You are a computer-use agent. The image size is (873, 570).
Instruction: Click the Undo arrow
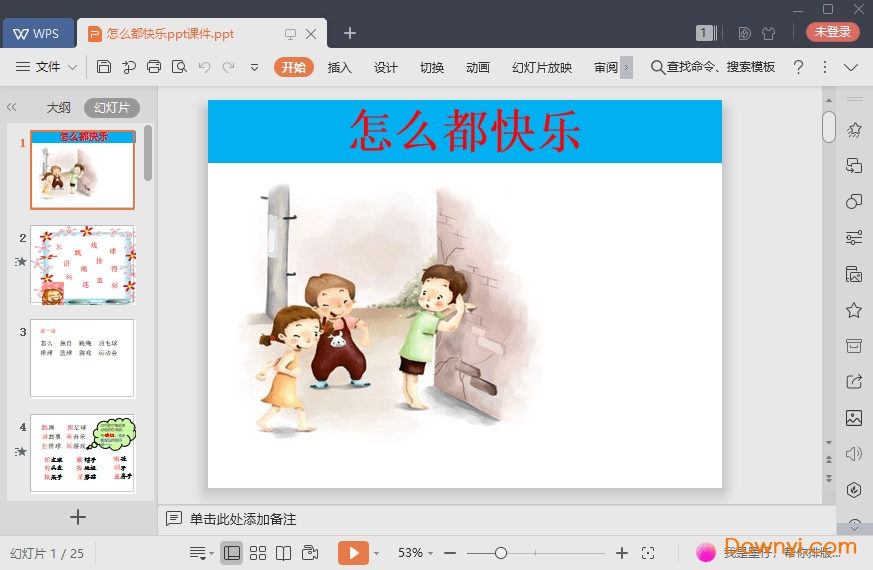(x=204, y=67)
